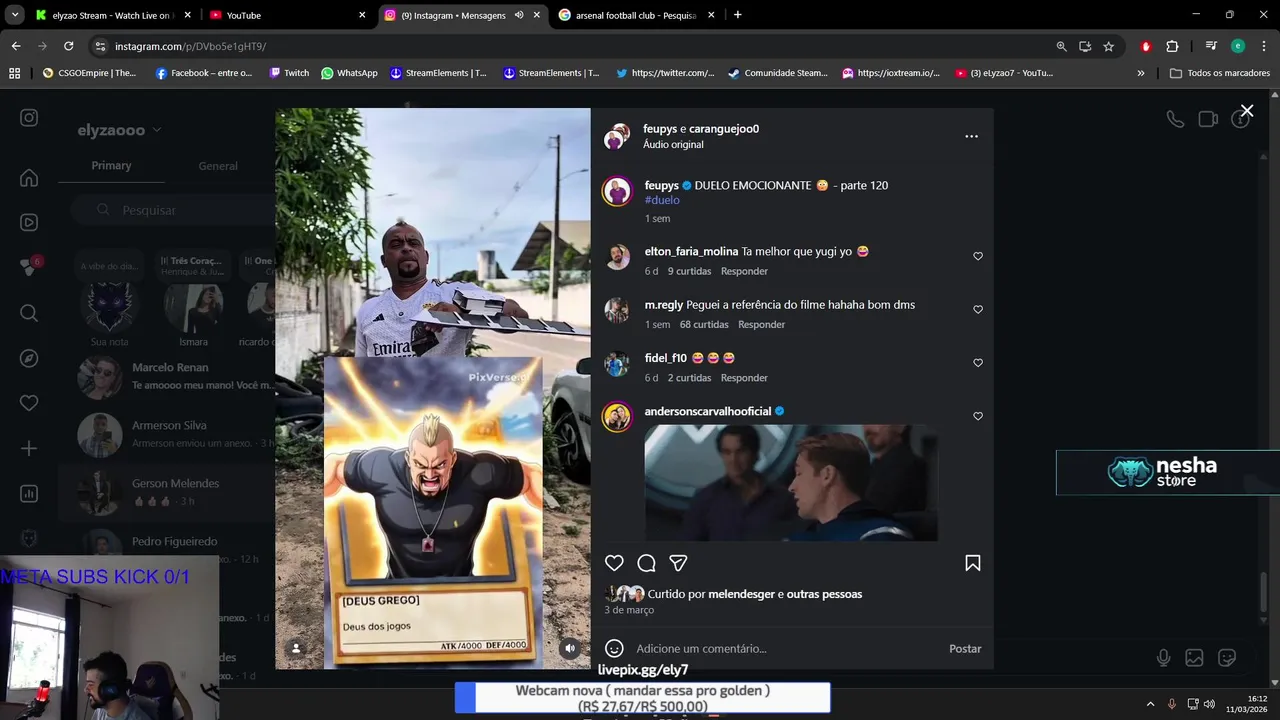Open Notifications heart in sidebar
The height and width of the screenshot is (720, 1280).
[29, 403]
